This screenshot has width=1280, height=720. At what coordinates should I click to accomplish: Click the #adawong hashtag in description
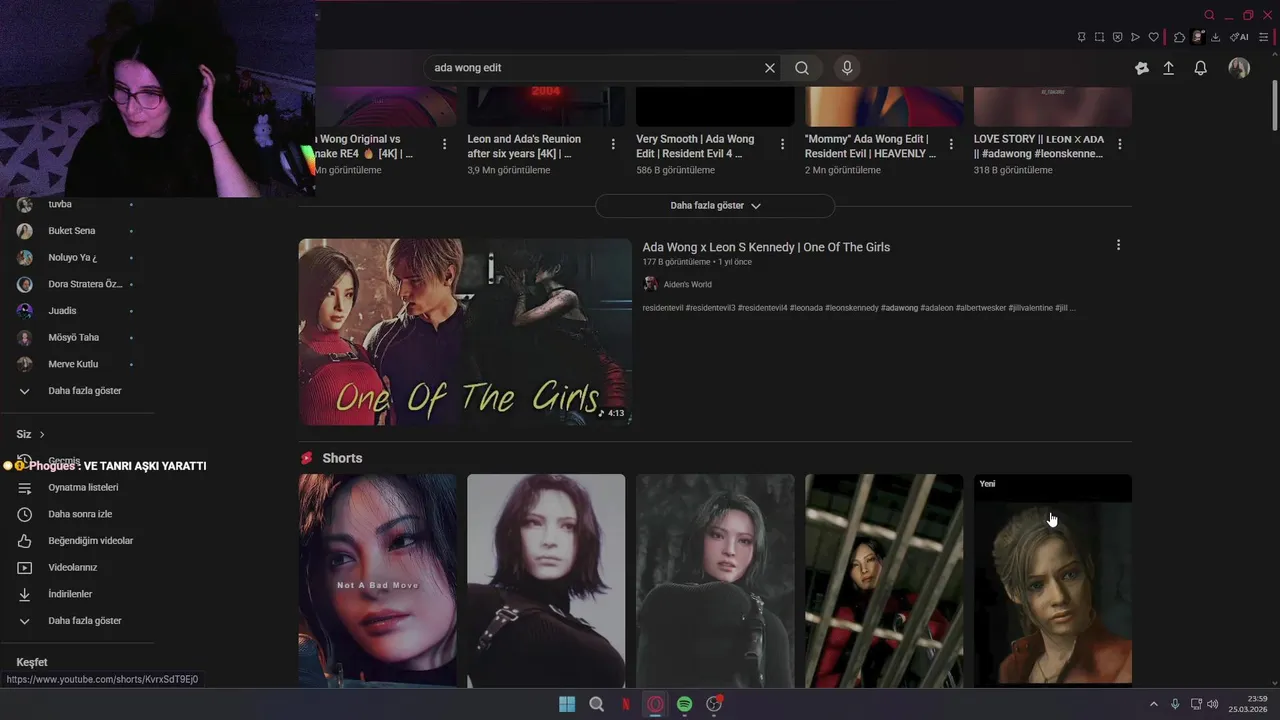[x=899, y=308]
